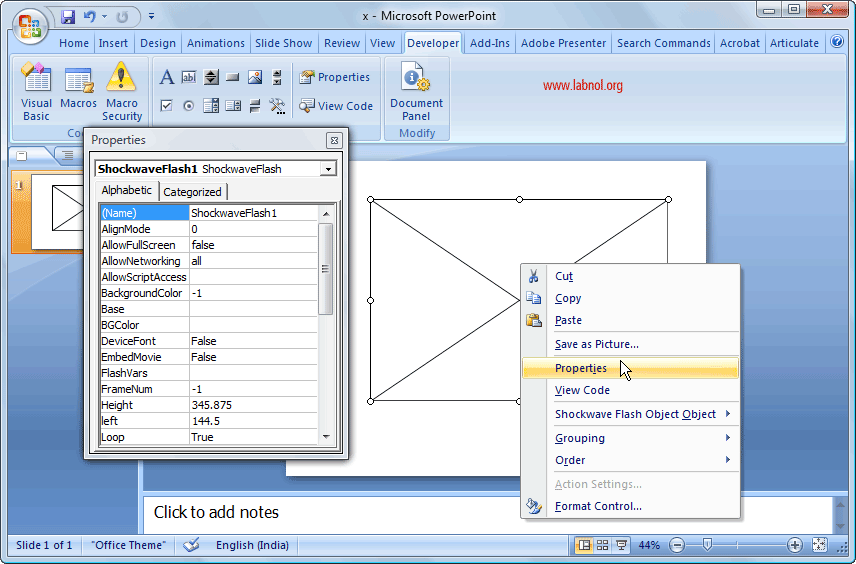Click the zoom slider handle
This screenshot has height=564, width=856.
pyautogui.click(x=708, y=544)
